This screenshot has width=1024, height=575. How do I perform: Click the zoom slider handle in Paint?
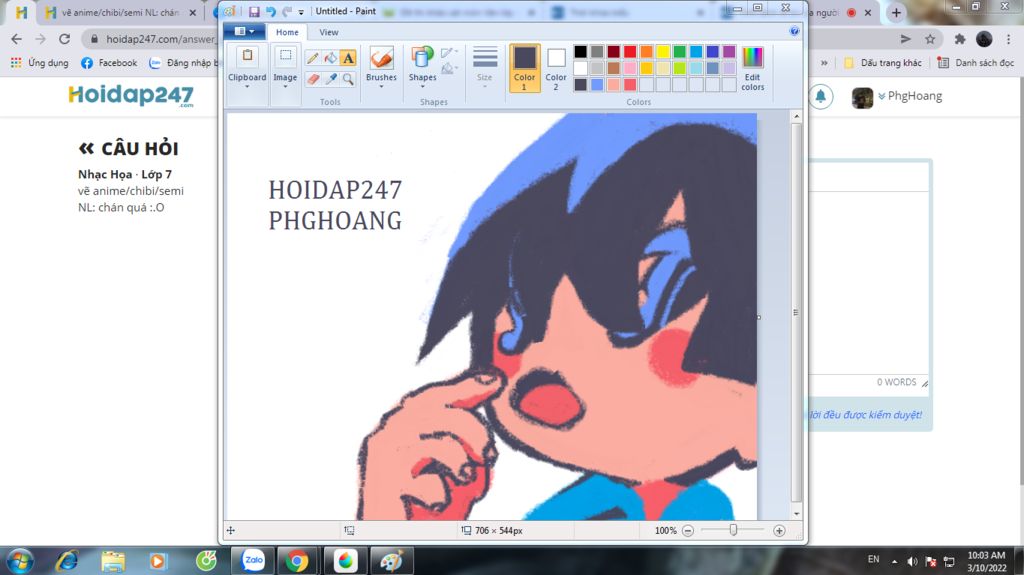pyautogui.click(x=733, y=530)
